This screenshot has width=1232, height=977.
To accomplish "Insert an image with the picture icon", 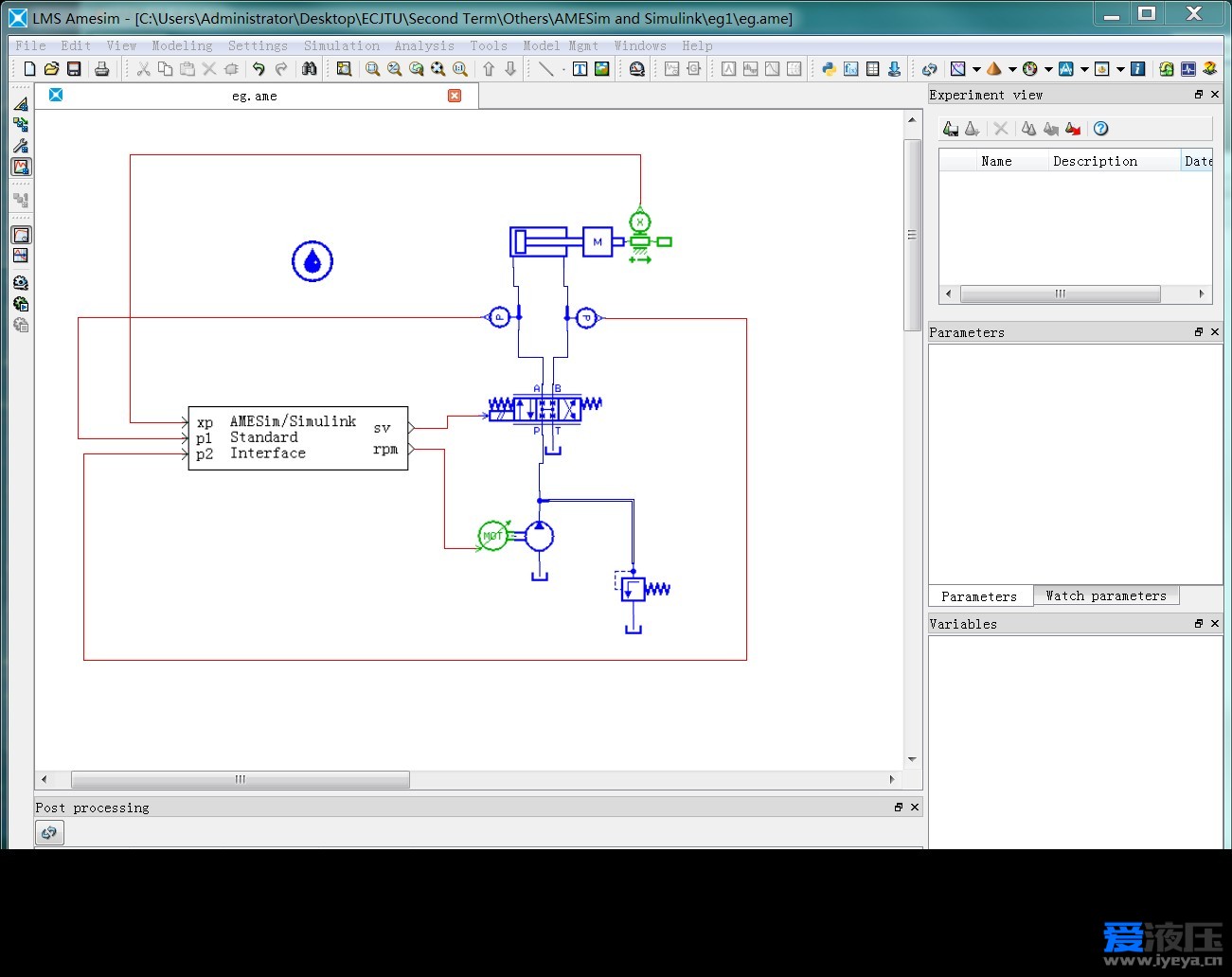I will [x=601, y=69].
